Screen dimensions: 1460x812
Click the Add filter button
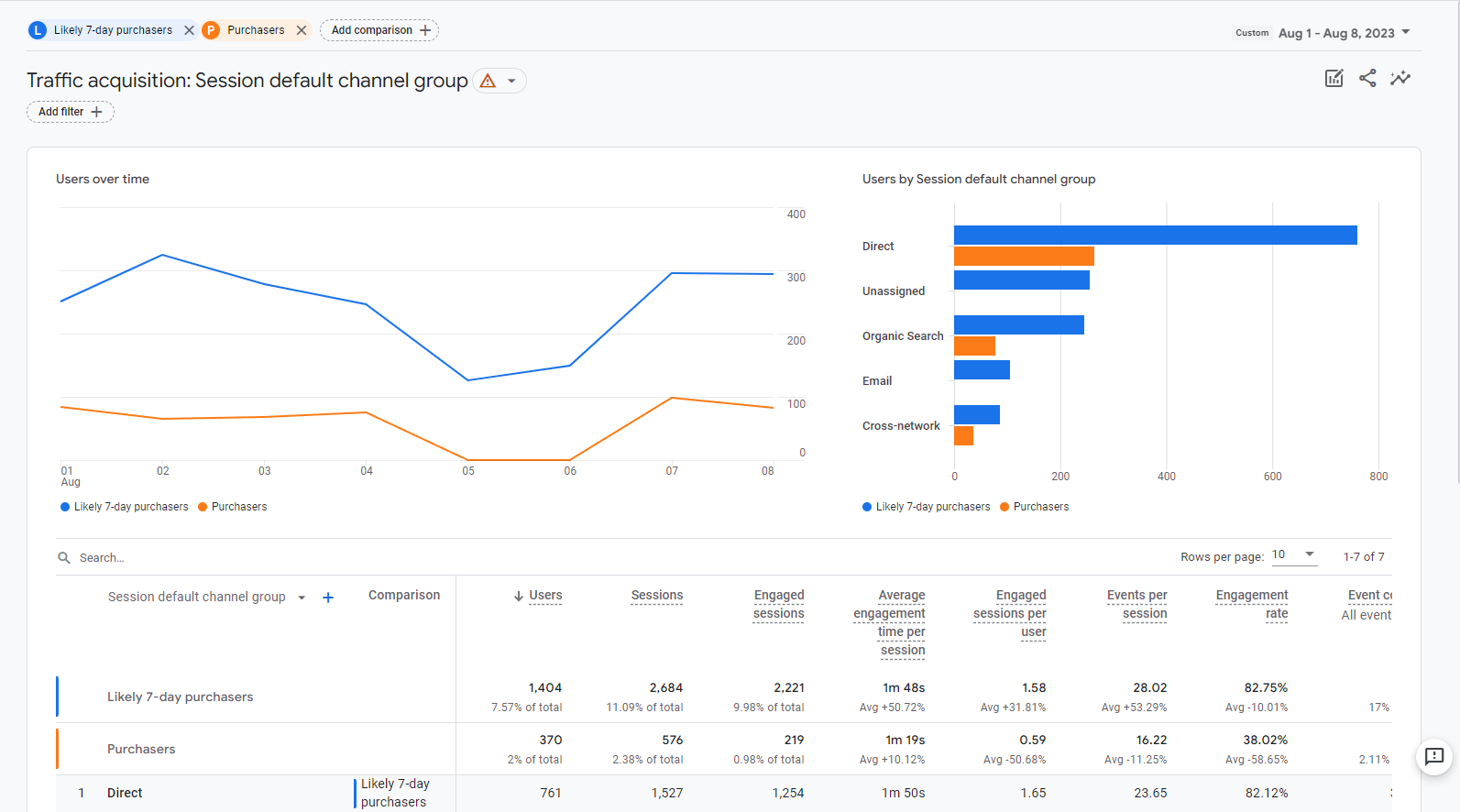(x=71, y=112)
